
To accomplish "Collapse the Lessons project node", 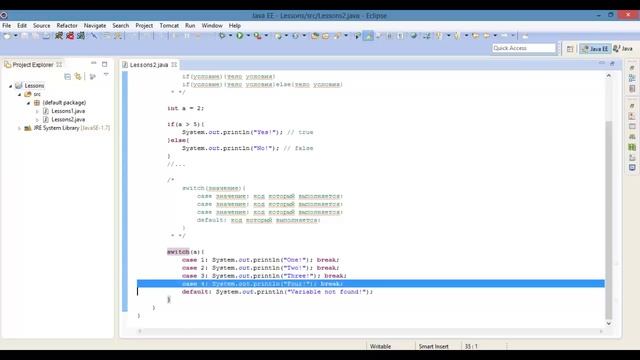I will (11, 86).
